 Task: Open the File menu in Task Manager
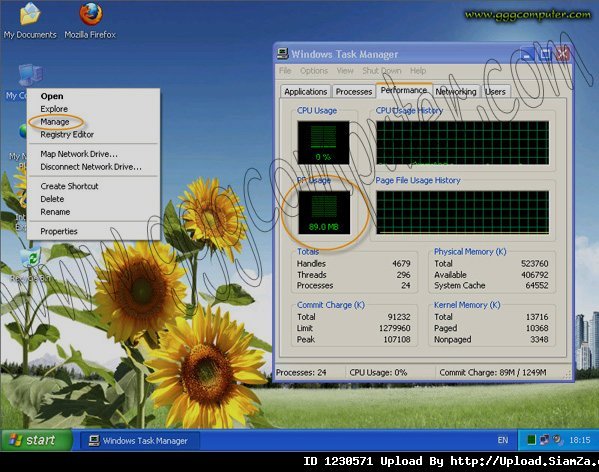[x=285, y=71]
